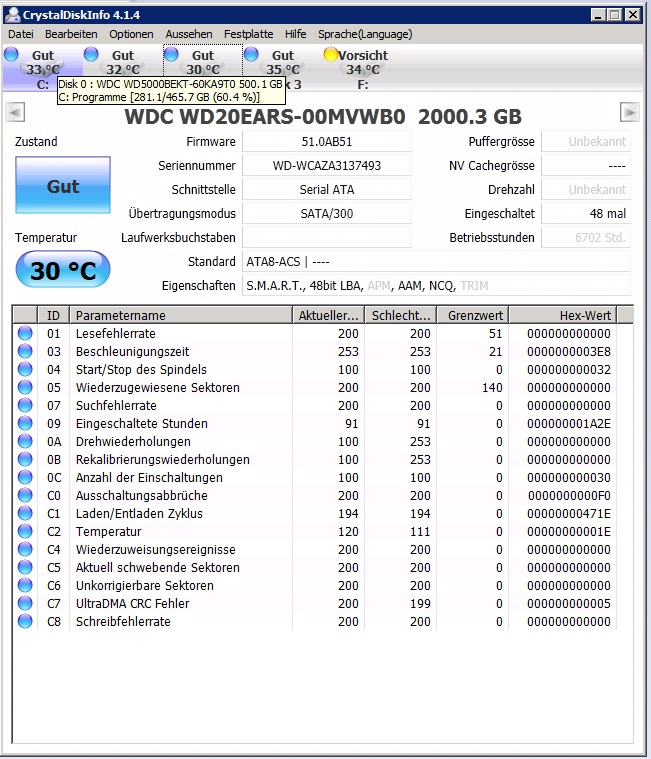The height and width of the screenshot is (759, 651).
Task: Click hex value 000000001A2E
Action: pyautogui.click(x=569, y=424)
